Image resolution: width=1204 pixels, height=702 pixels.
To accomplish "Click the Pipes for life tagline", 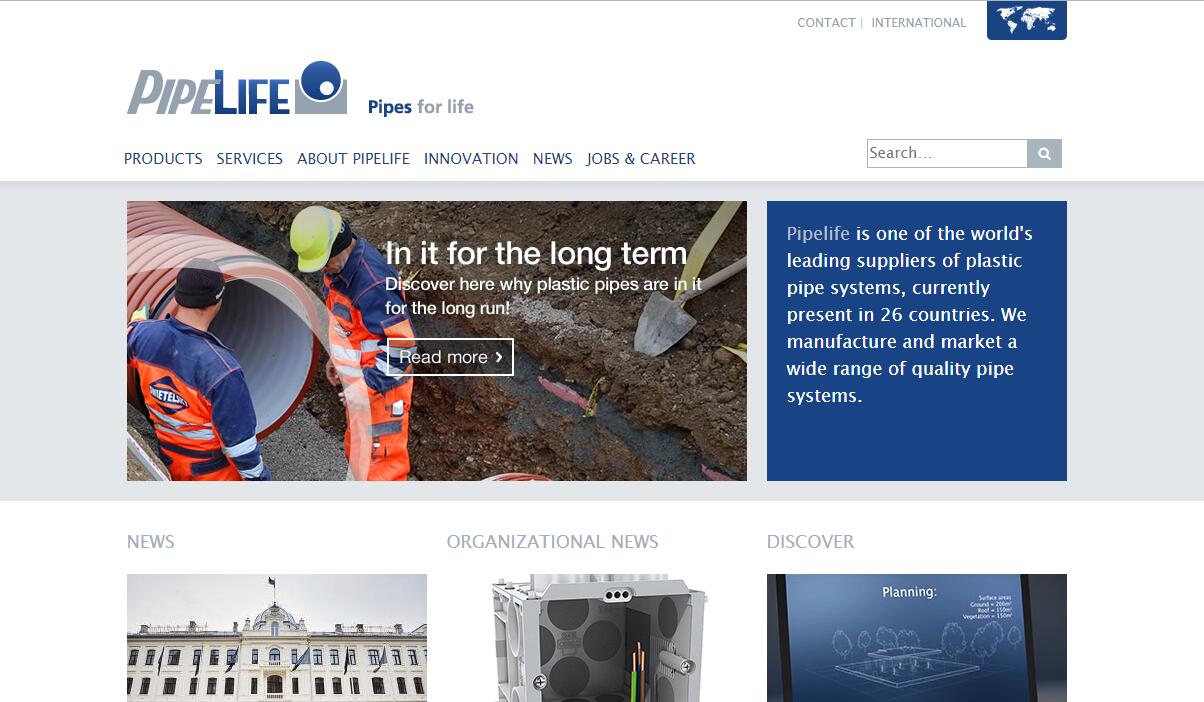I will (x=421, y=107).
